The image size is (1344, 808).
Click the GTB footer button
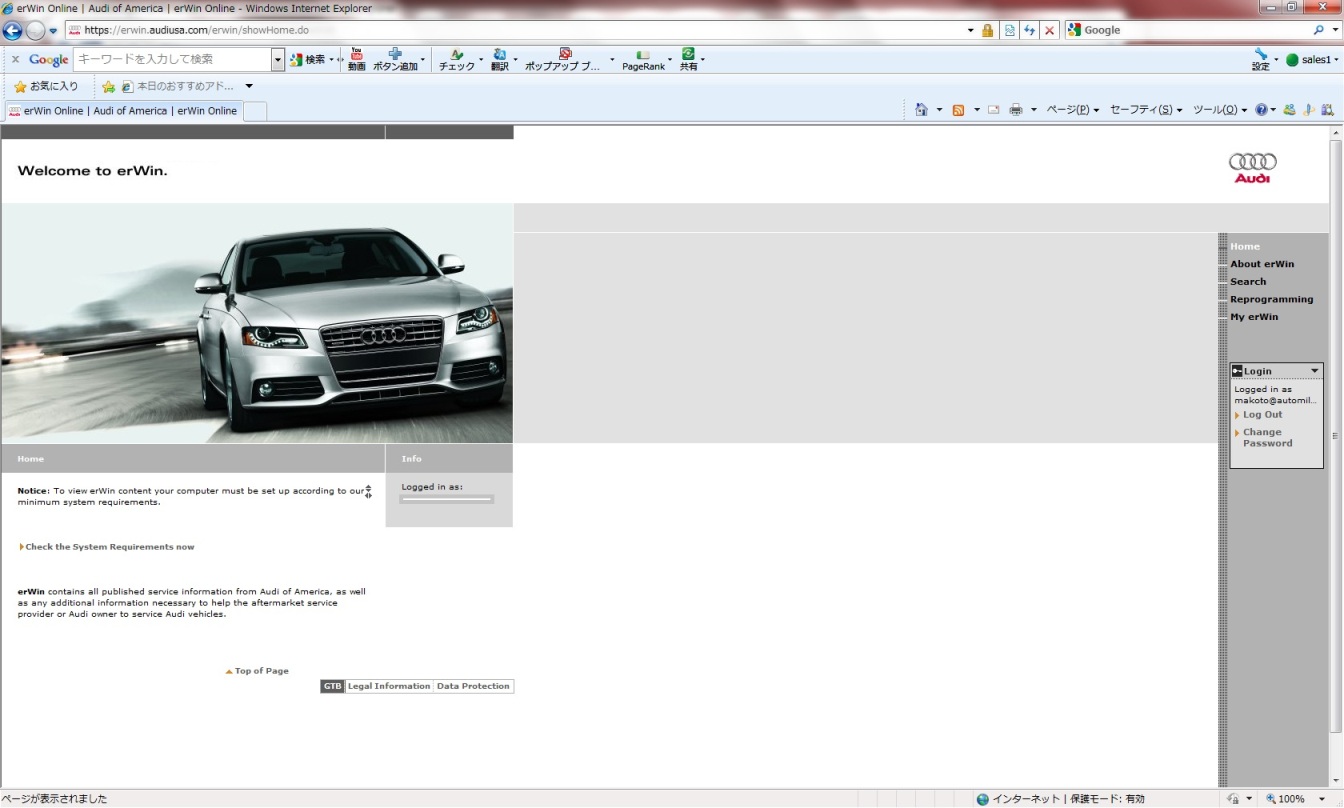click(x=332, y=686)
